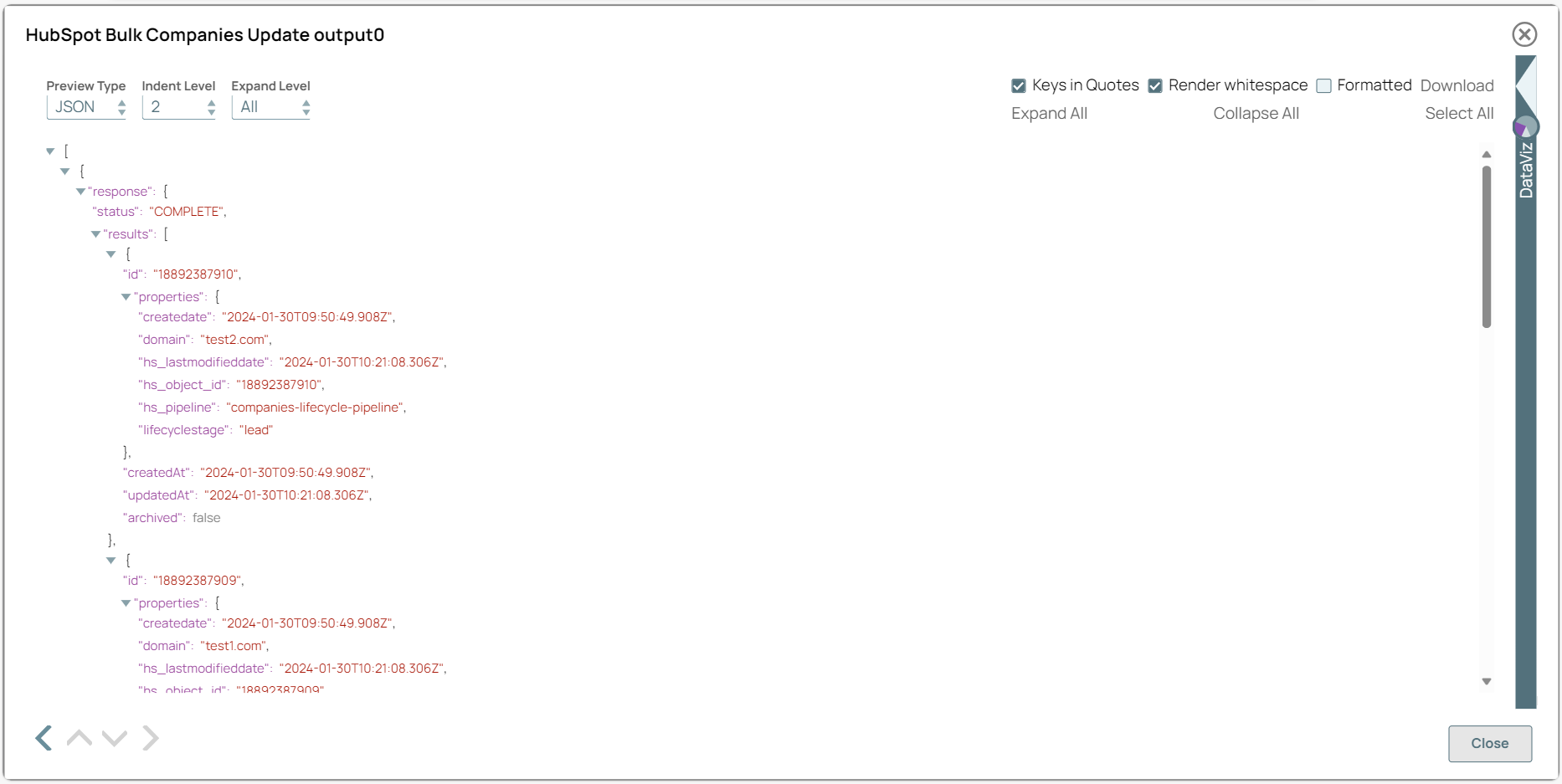Click Select All
Image resolution: width=1562 pixels, height=784 pixels.
pyautogui.click(x=1459, y=114)
